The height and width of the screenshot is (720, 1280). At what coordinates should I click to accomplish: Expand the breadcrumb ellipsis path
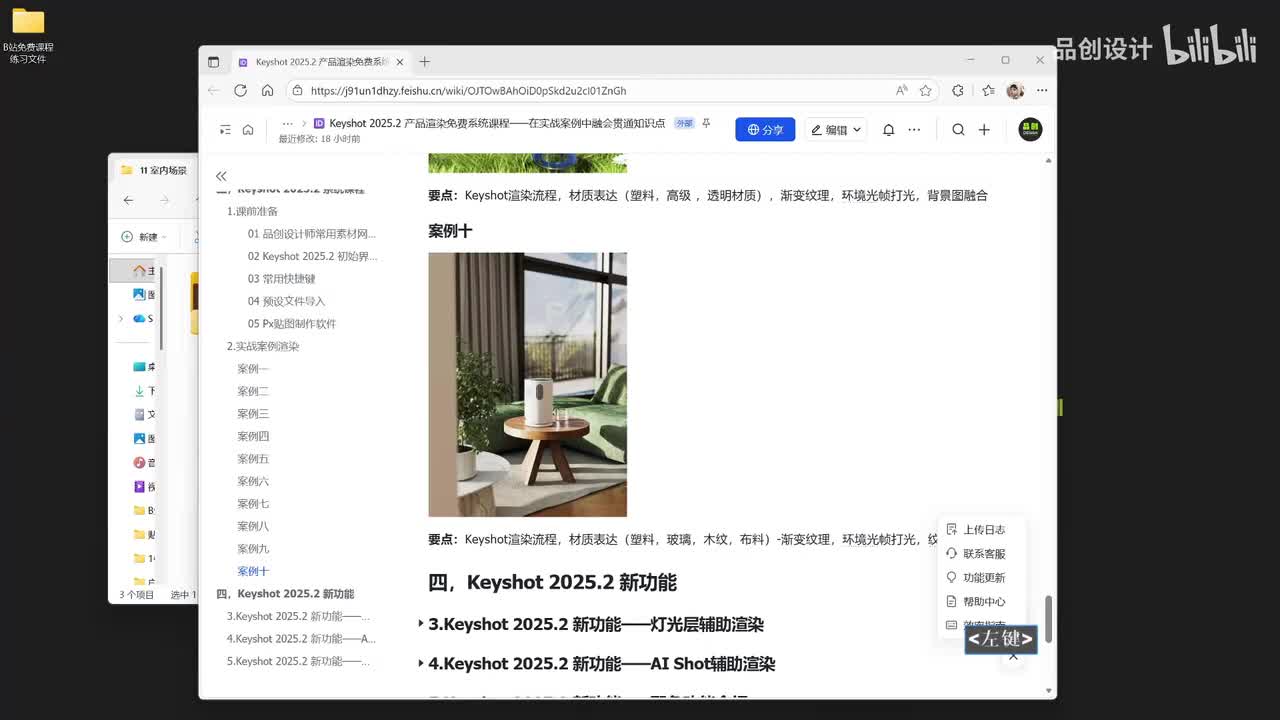coord(288,124)
